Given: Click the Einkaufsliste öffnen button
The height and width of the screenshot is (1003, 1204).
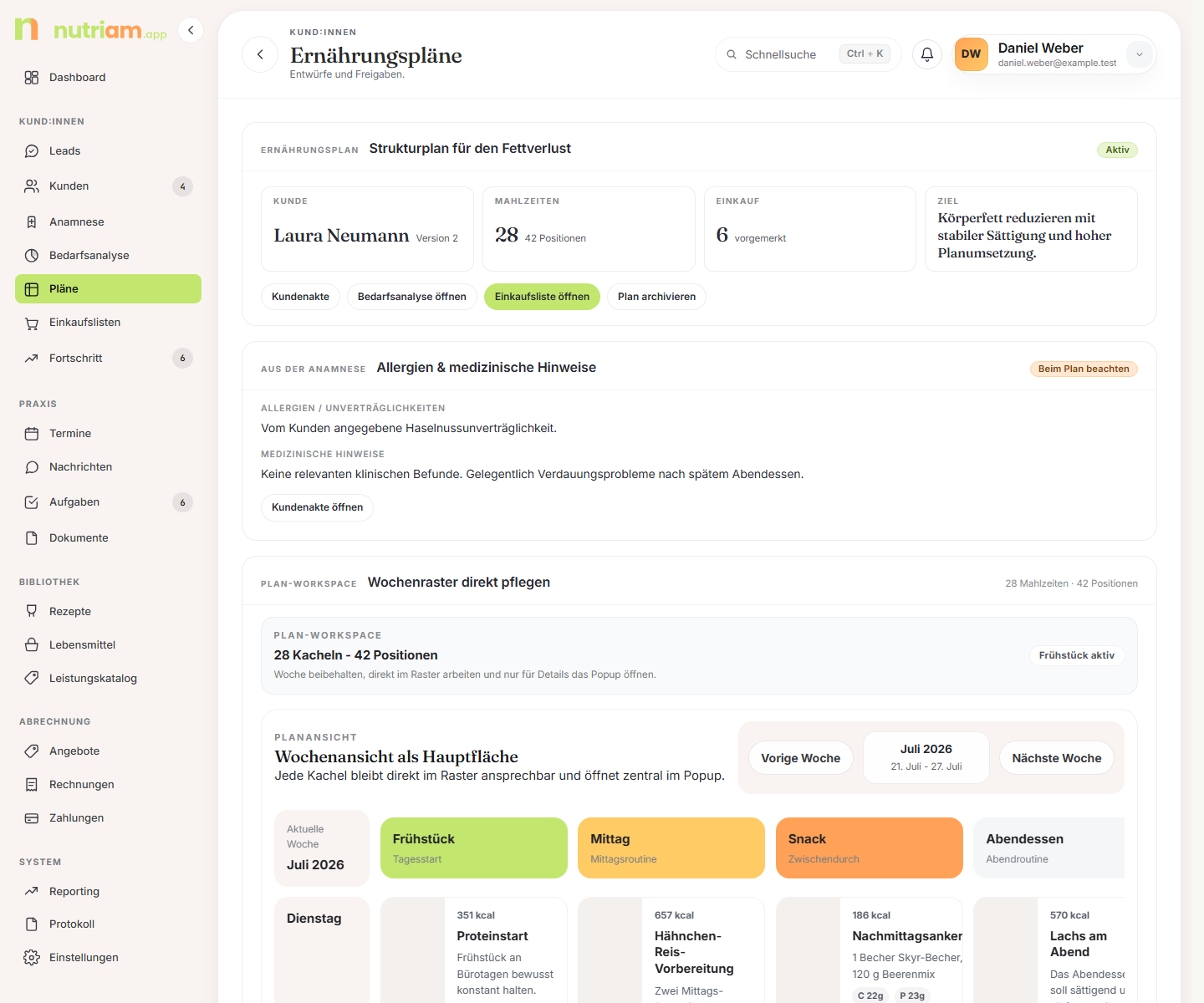Looking at the screenshot, I should click(x=542, y=297).
